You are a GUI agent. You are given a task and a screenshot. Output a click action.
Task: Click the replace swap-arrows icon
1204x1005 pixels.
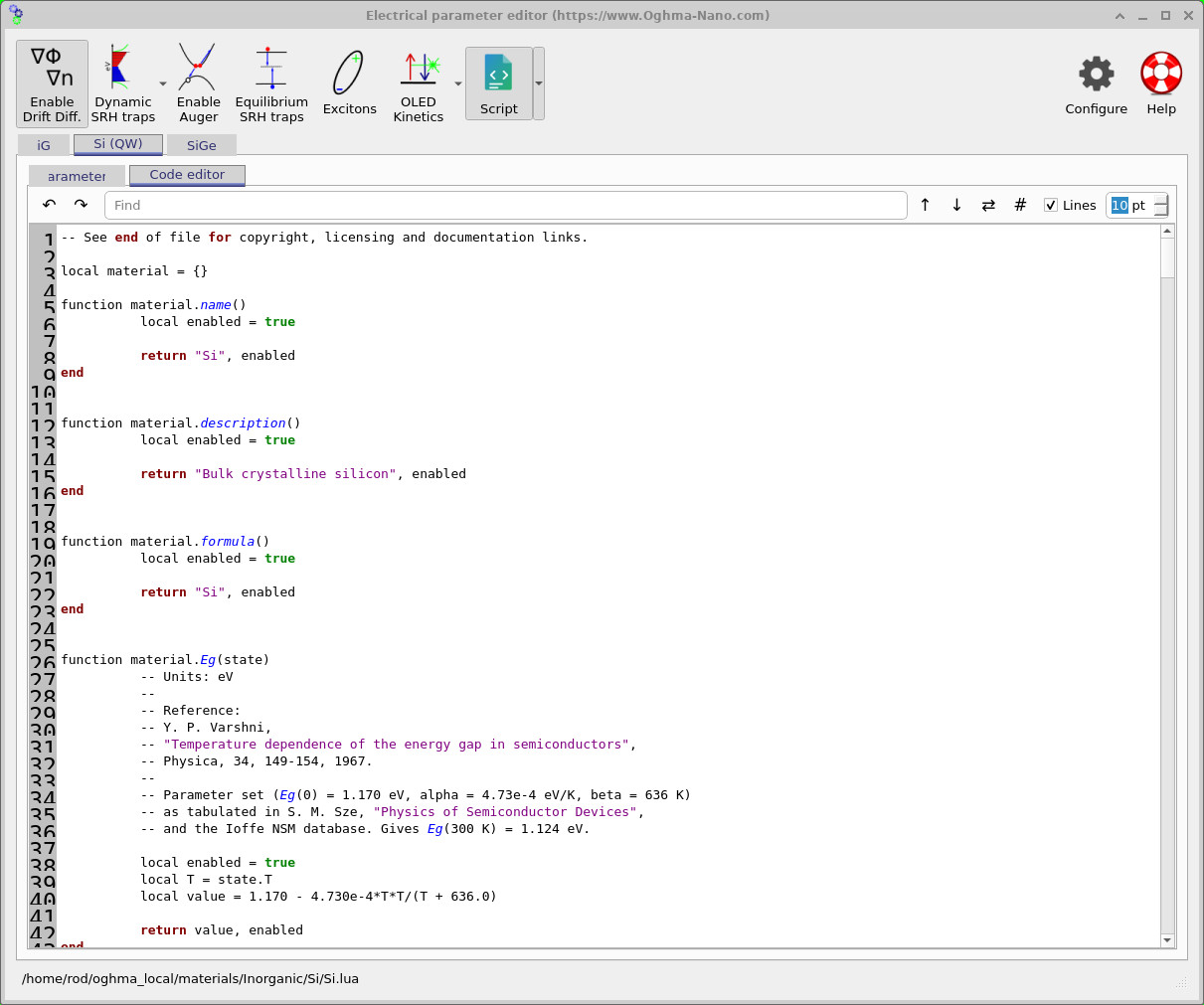click(988, 205)
